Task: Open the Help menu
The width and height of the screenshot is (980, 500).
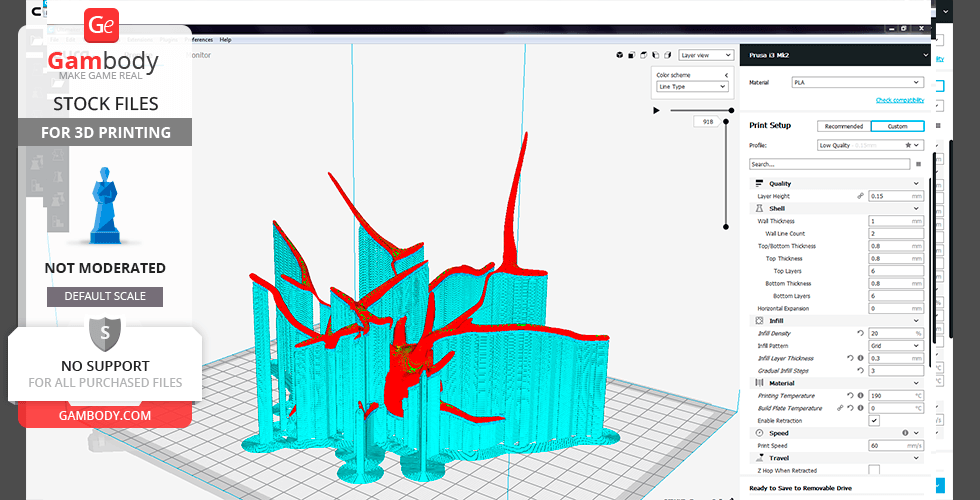Action: tap(225, 39)
